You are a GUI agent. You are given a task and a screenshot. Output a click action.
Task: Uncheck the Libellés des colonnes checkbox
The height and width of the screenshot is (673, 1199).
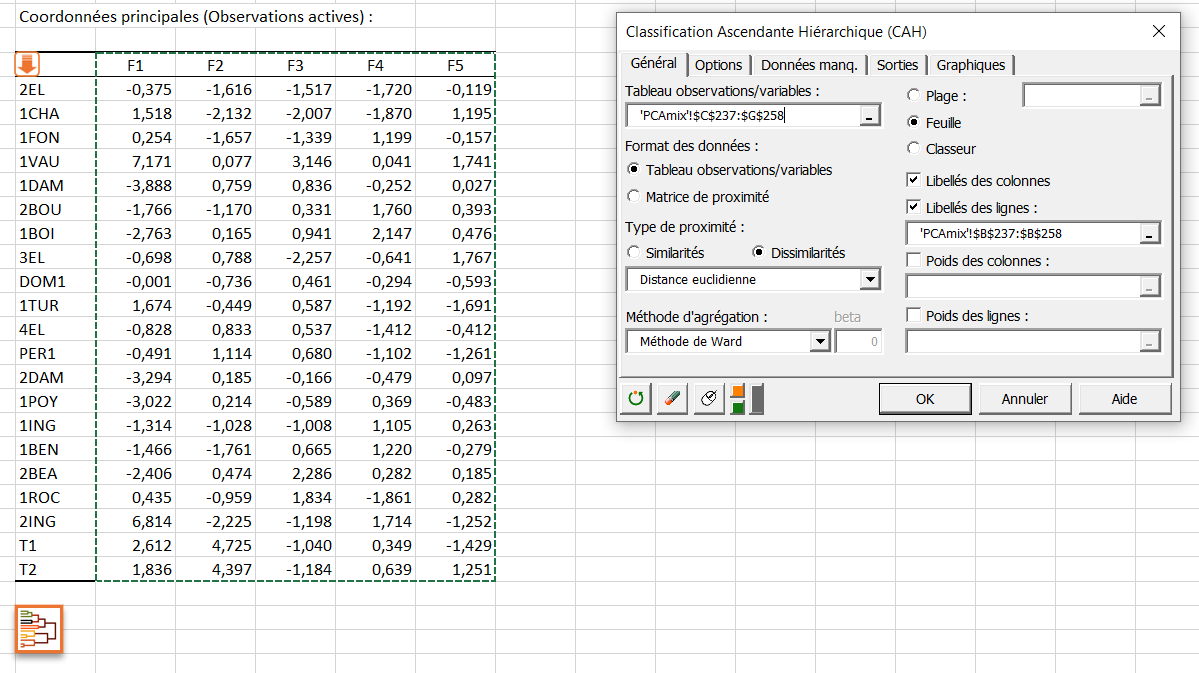[913, 181]
